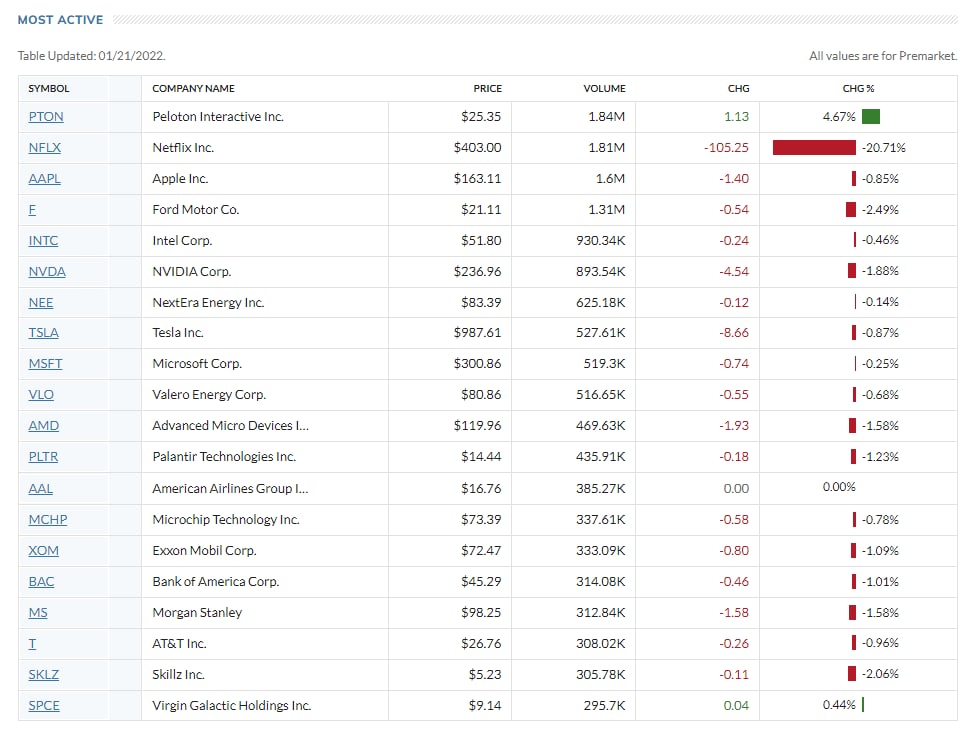
Task: Click Exxon Mobil price $72.47
Action: [481, 551]
